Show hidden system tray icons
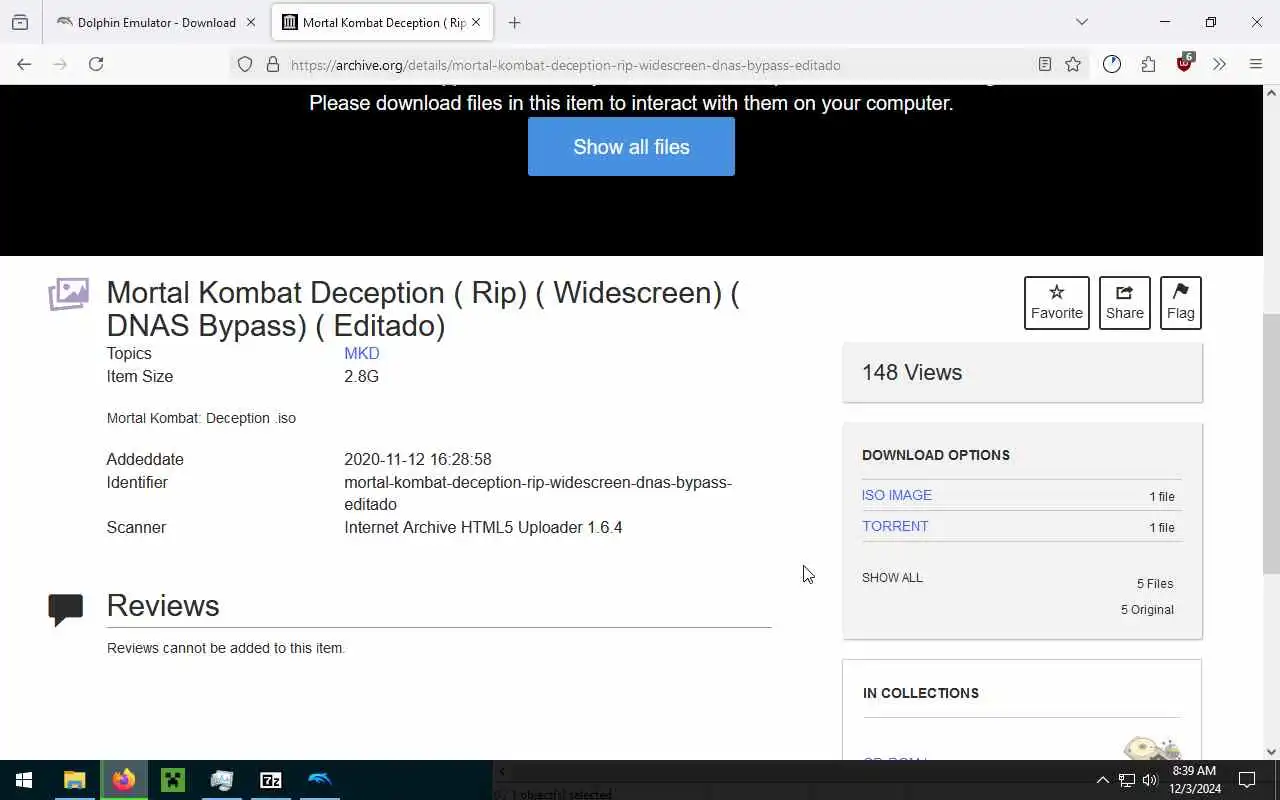Viewport: 1280px width, 800px height. click(1102, 780)
